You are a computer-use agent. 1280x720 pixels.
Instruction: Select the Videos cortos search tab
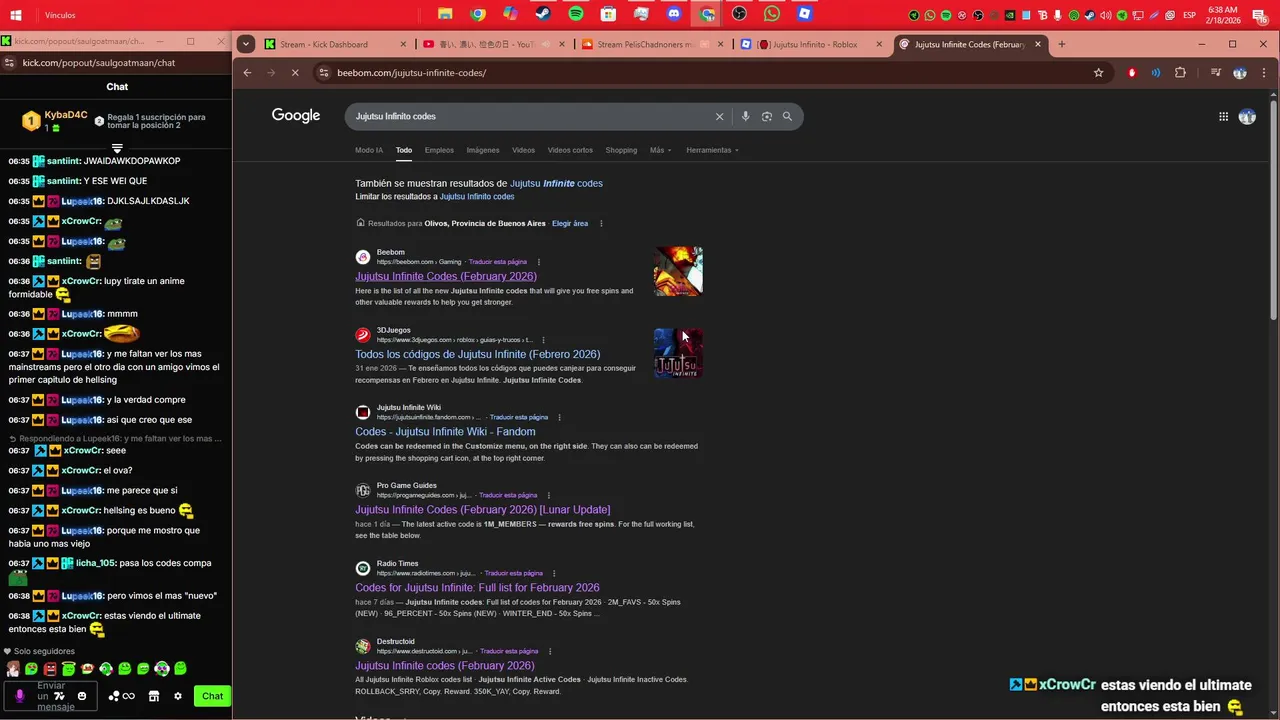point(570,150)
